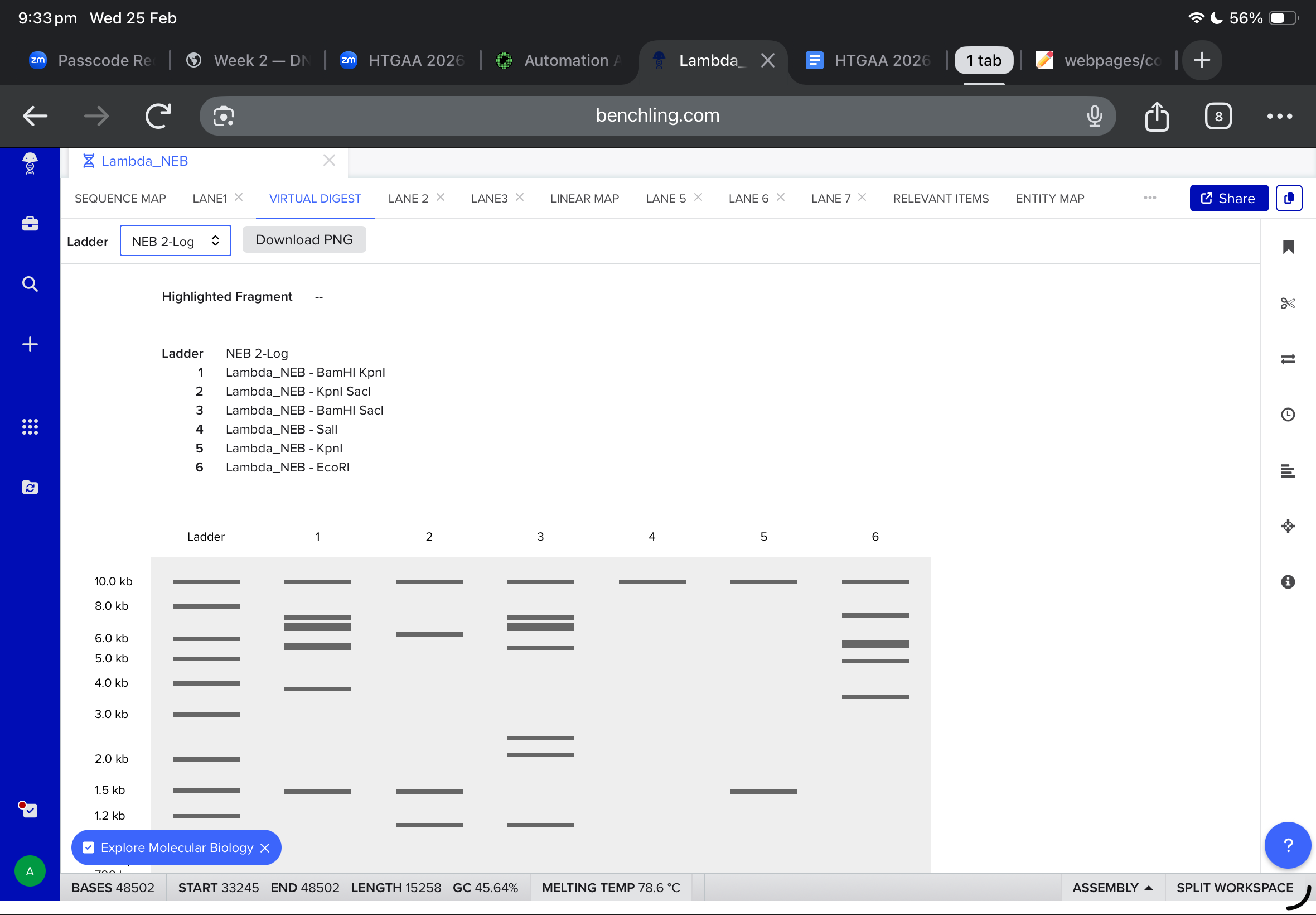
Task: Switch to the LANE 2 tab
Action: pyautogui.click(x=408, y=199)
